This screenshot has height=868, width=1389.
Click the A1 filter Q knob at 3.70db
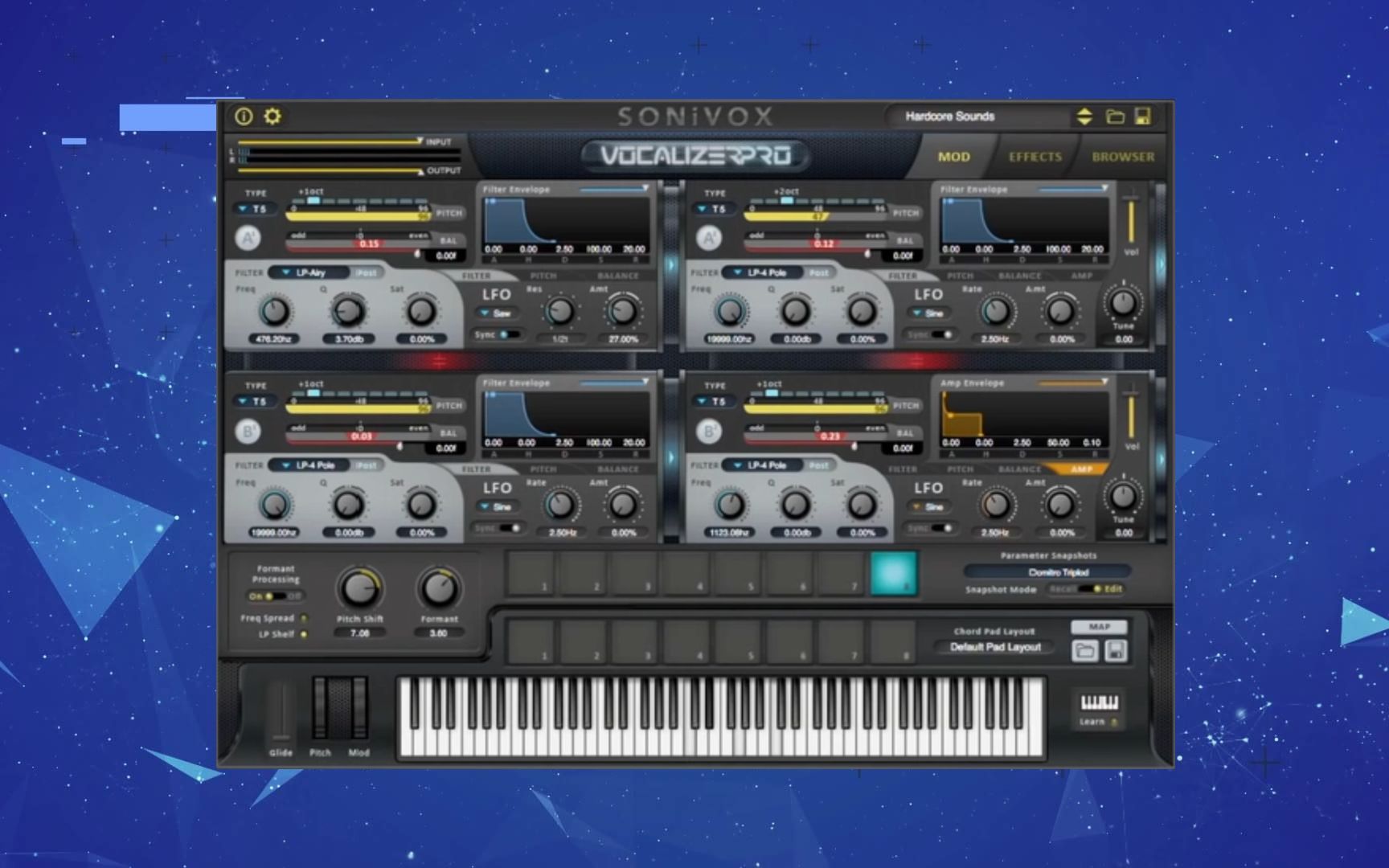[x=348, y=311]
